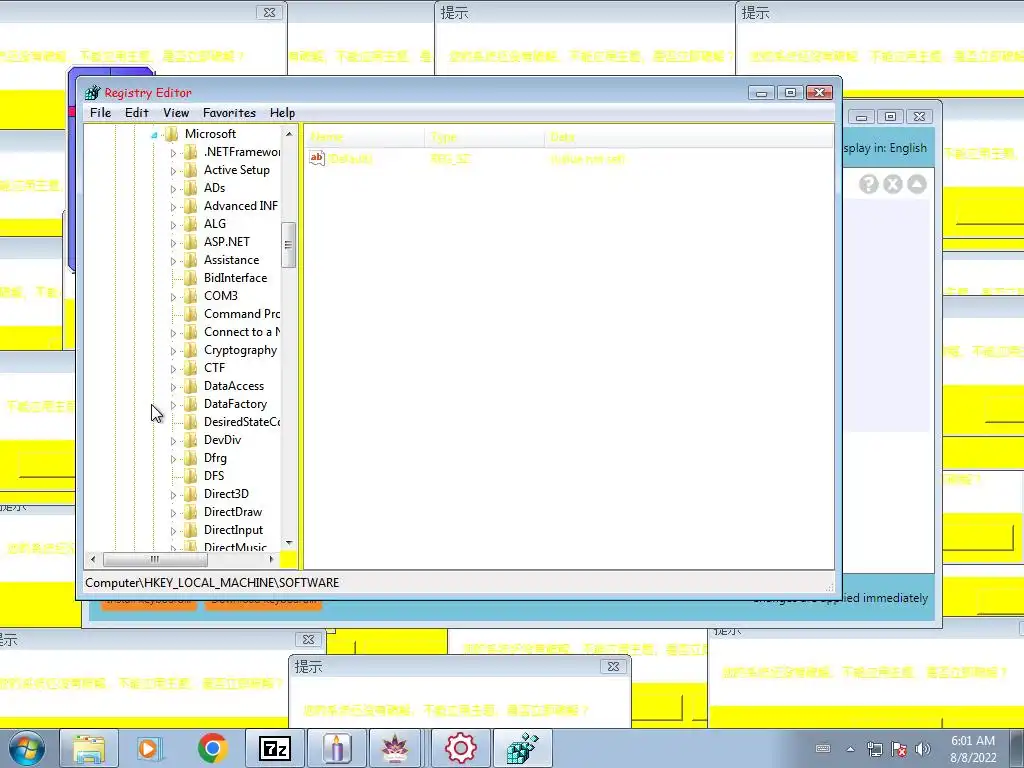1024x768 pixels.
Task: Open the Favorites menu in Registry Editor
Action: click(229, 112)
